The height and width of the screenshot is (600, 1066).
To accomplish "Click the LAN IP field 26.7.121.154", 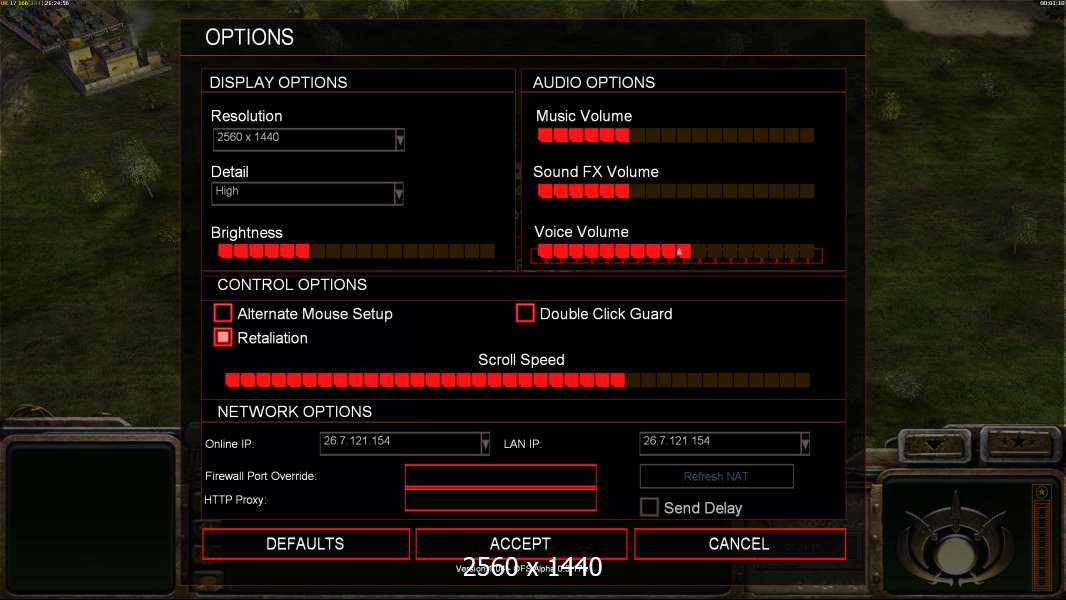I will (725, 444).
